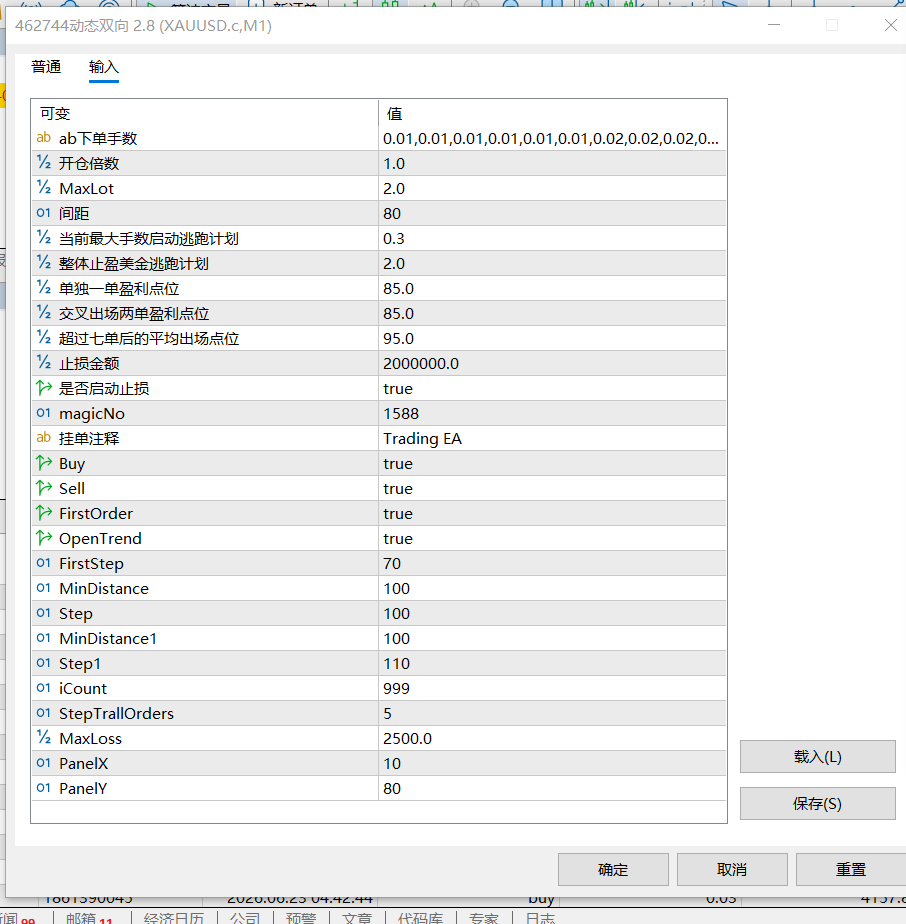Viewport: 906px width, 924px height.
Task: Click the boolean icon beside FirstOrder
Action: 44,513
